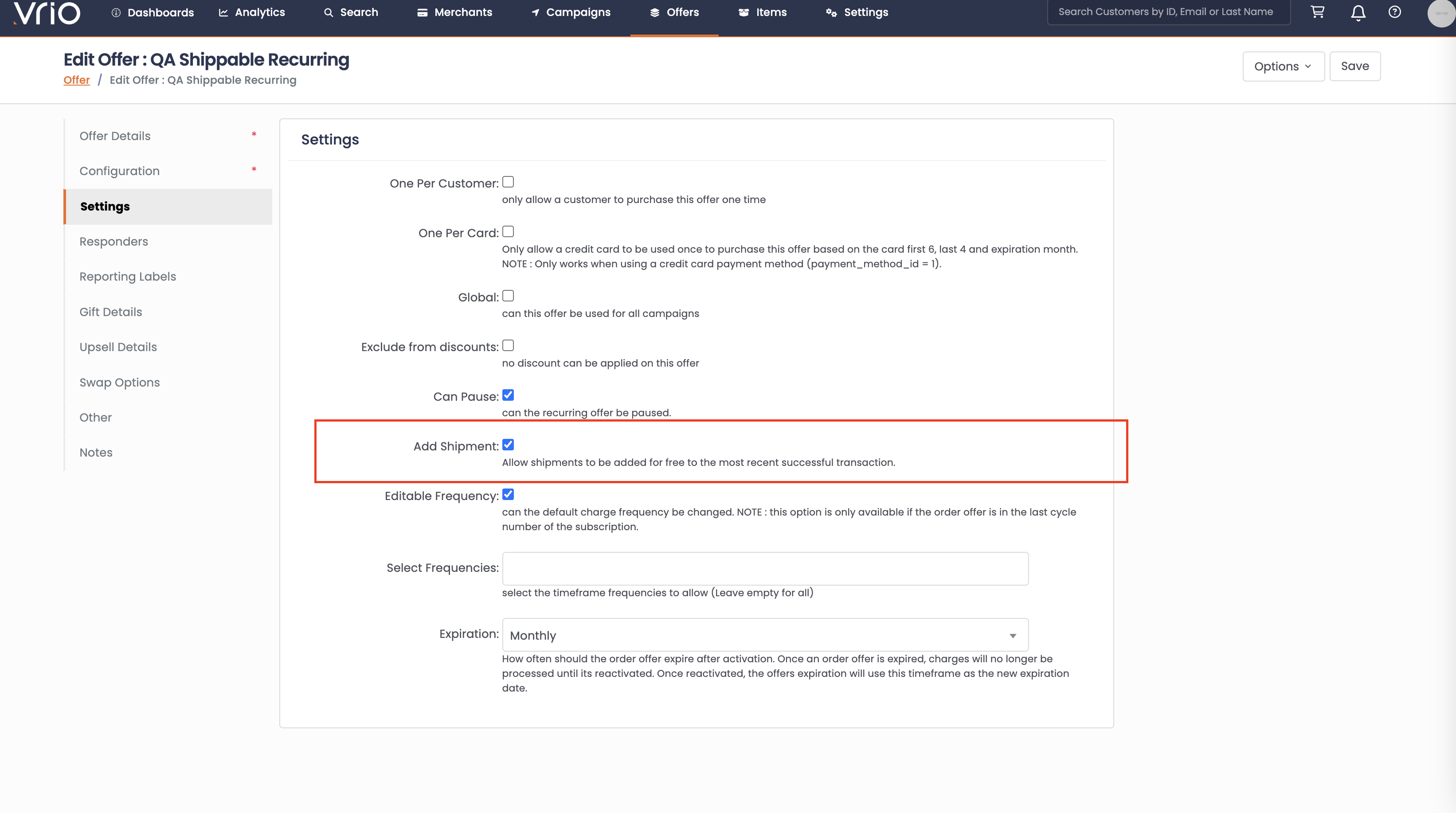Screen dimensions: 1456x813
Task: Click the Save button
Action: (x=1354, y=66)
